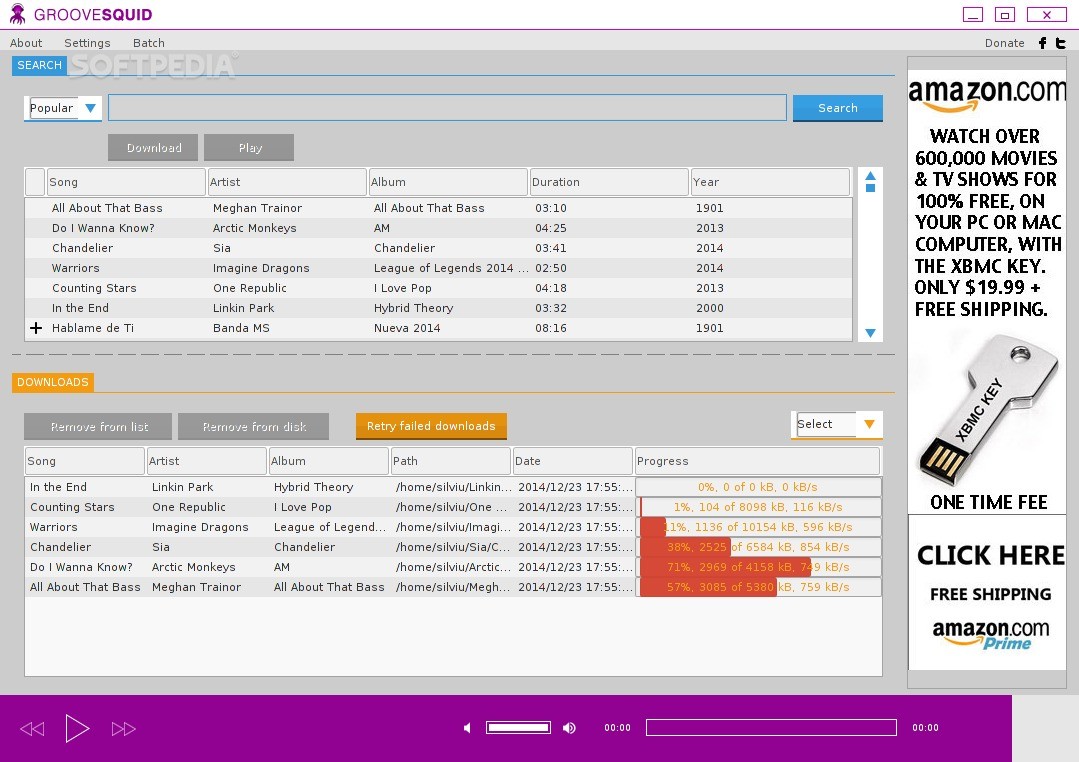This screenshot has height=762, width=1079.
Task: Click Retry failed downloads button
Action: (431, 426)
